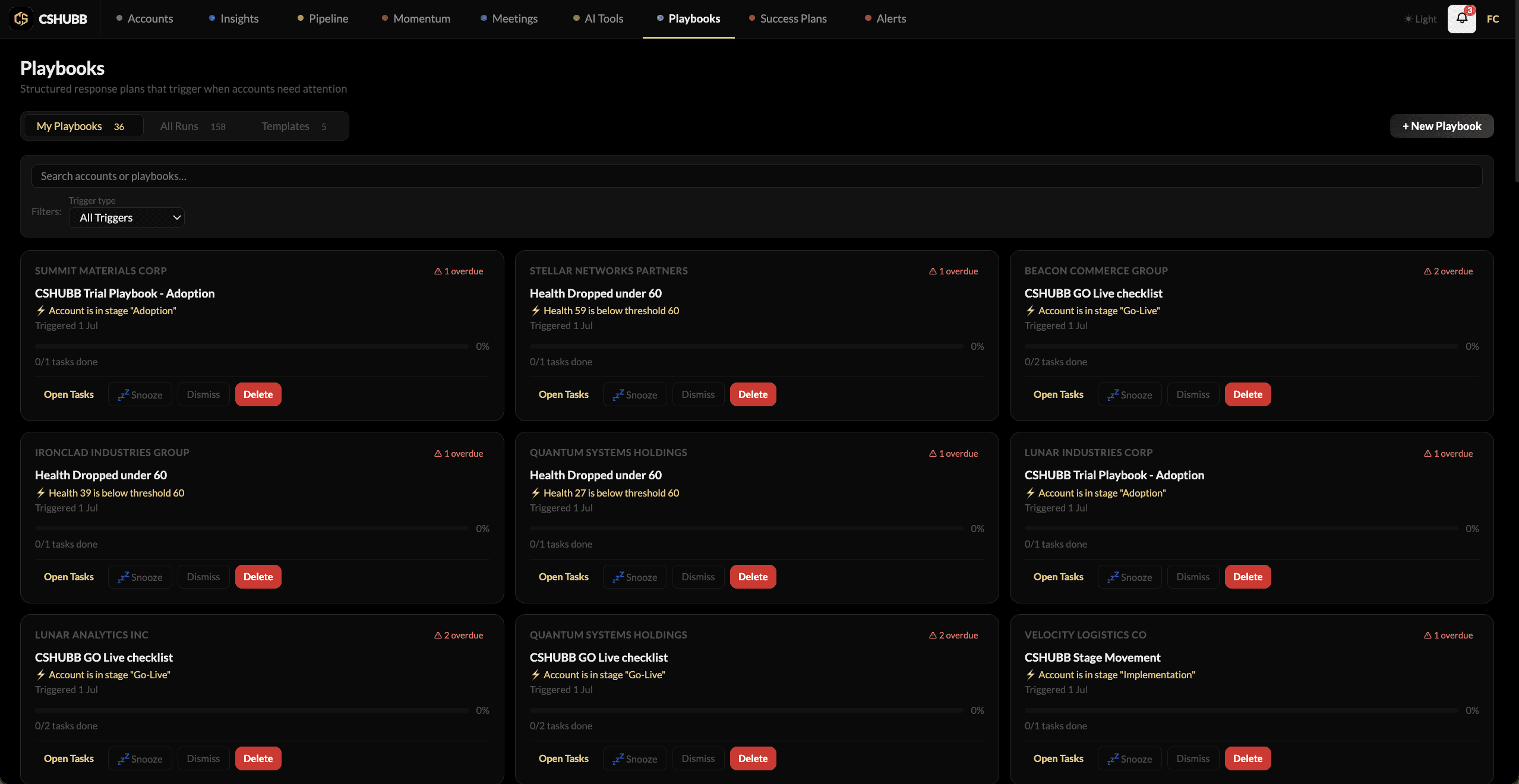Dismiss the Velocity Logistics Co playbook
The image size is (1519, 784).
[x=1193, y=759]
